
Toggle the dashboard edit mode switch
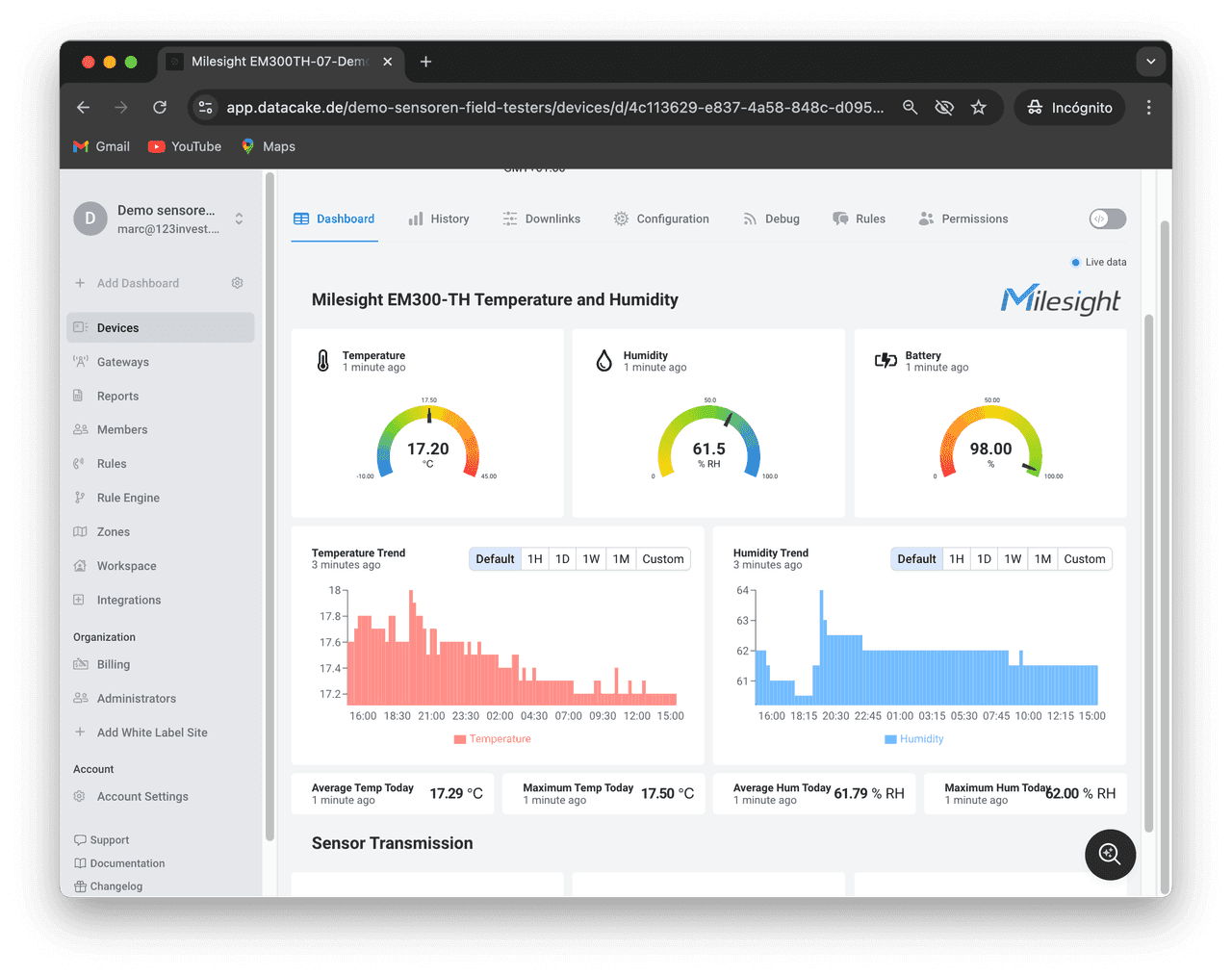pyautogui.click(x=1107, y=218)
